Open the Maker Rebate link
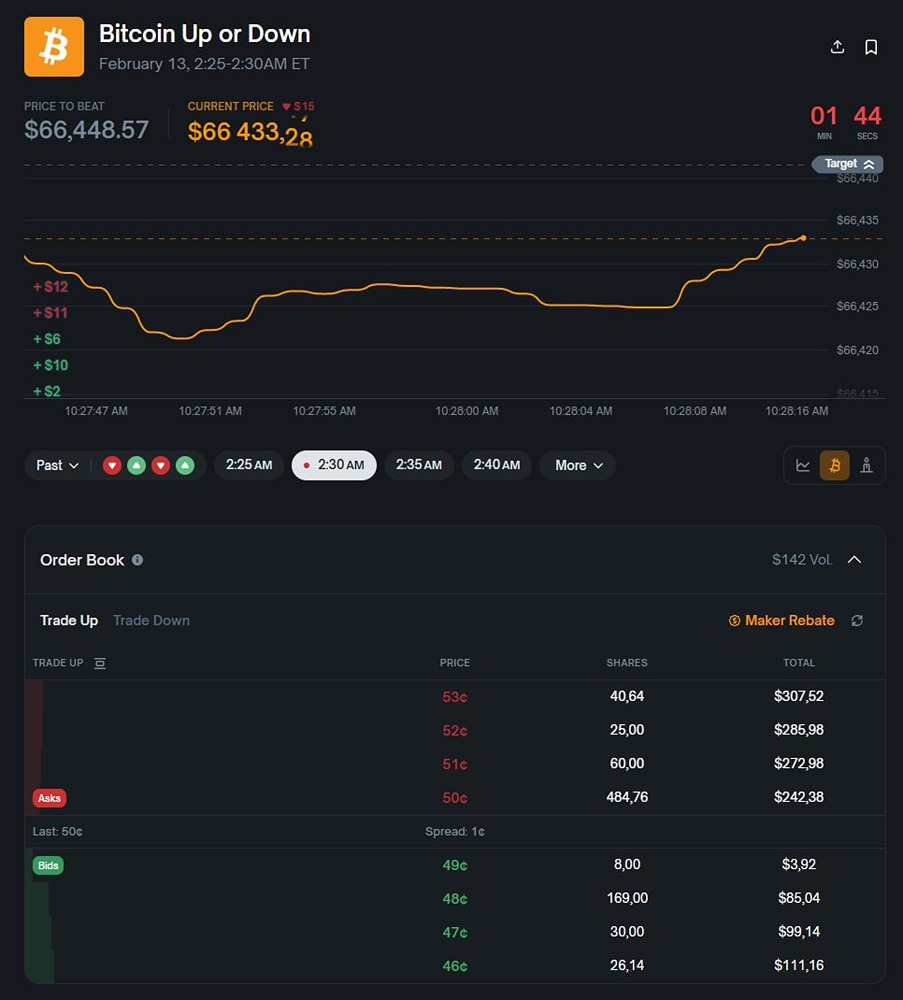Screen dimensions: 903x1000 click(x=782, y=621)
